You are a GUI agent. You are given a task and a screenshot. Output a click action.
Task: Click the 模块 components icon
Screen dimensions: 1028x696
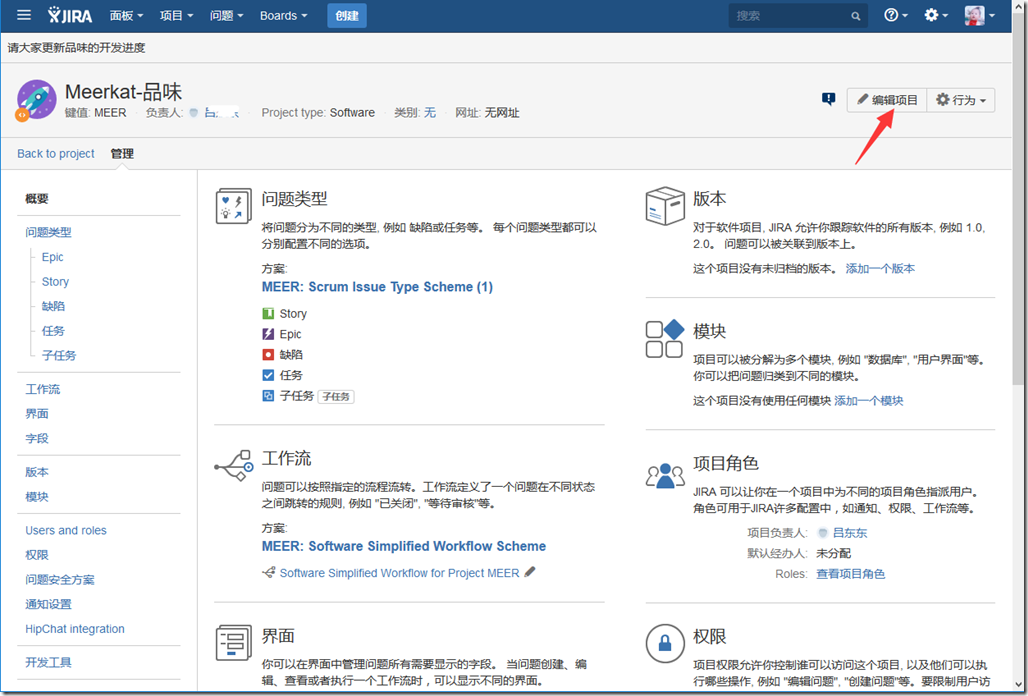665,338
